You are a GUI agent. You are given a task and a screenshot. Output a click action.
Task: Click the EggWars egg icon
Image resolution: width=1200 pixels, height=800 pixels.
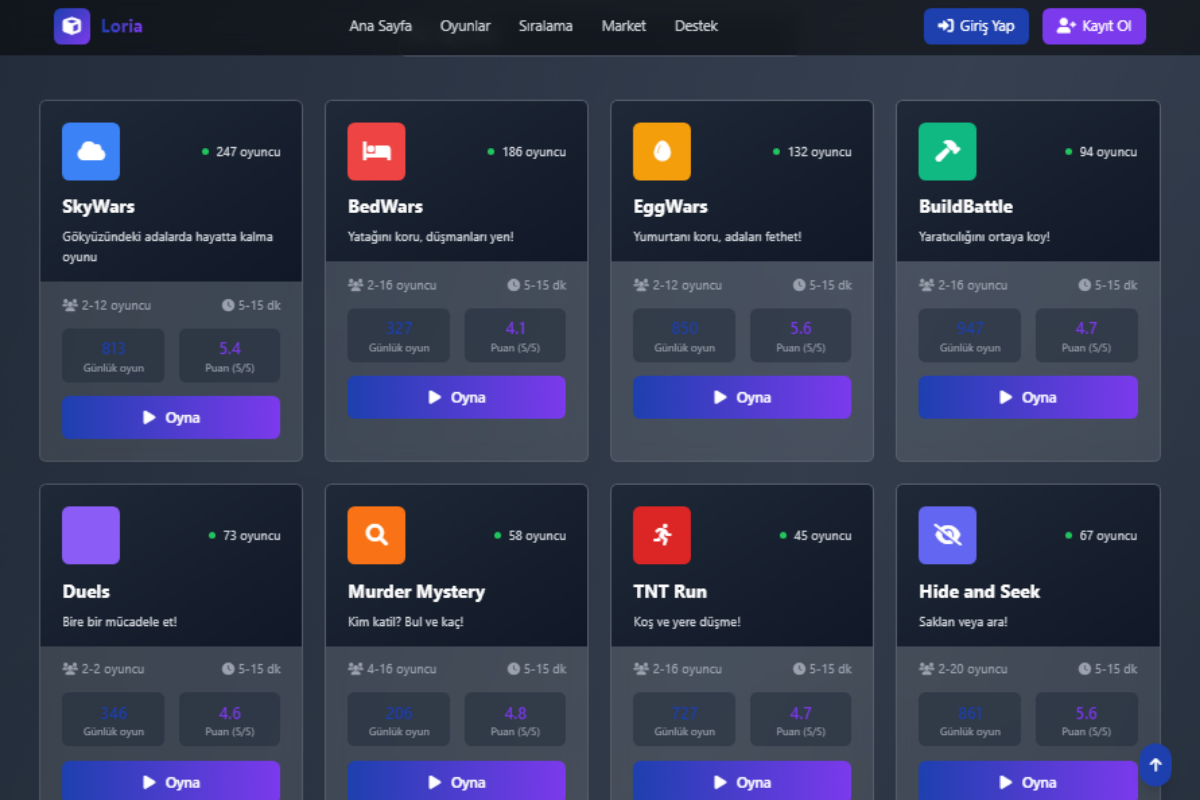pyautogui.click(x=662, y=152)
